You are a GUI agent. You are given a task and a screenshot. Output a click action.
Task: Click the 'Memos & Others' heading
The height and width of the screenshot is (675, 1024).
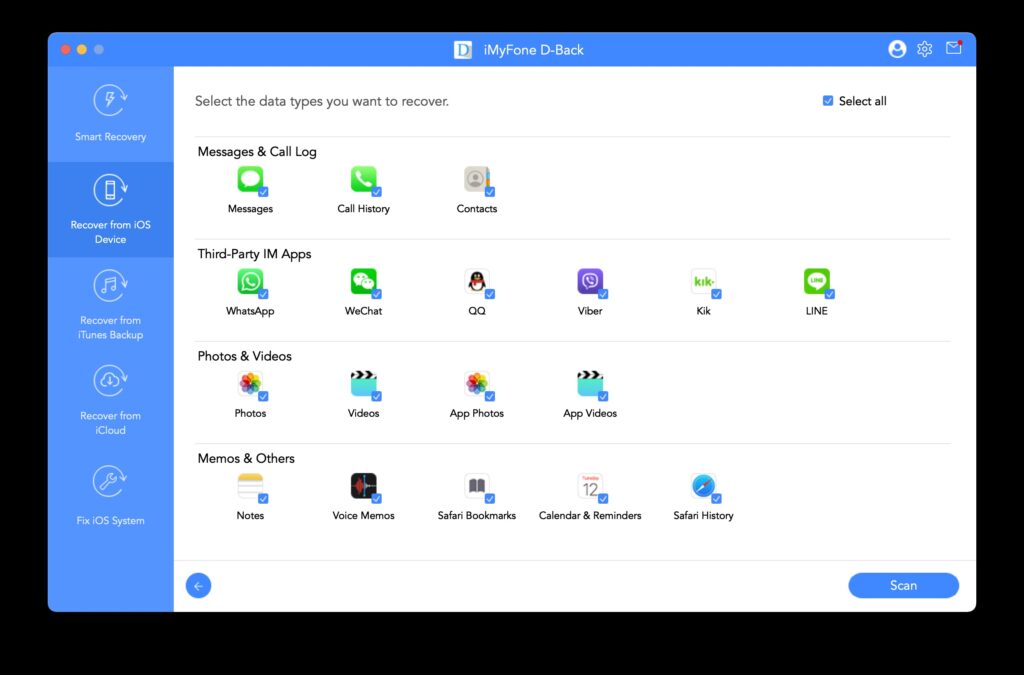[x=246, y=458]
